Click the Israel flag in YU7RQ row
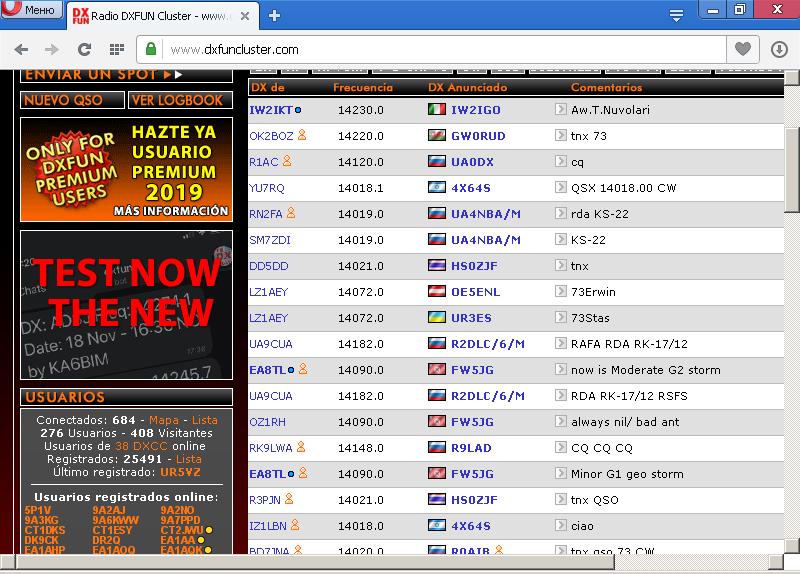800x574 pixels. (x=437, y=187)
